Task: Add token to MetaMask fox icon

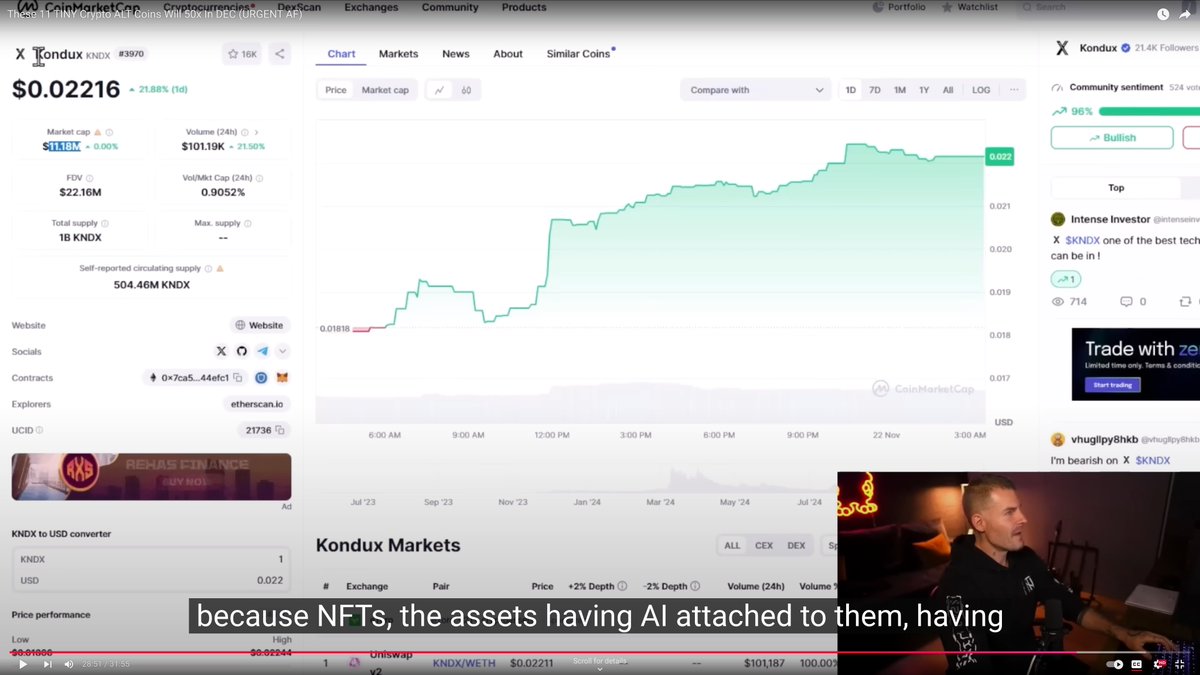Action: coord(282,378)
